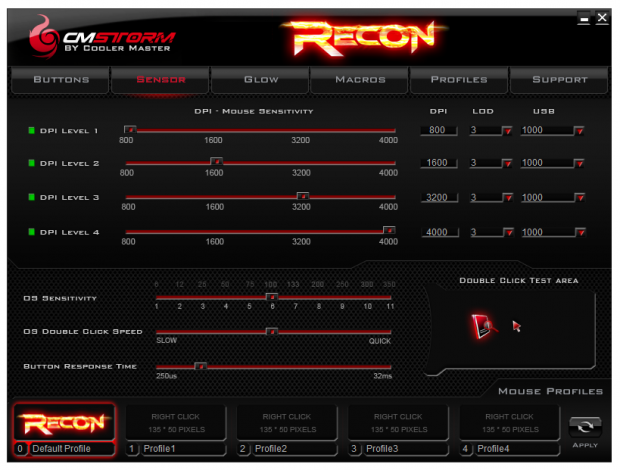Minimize the Recon window
The width and height of the screenshot is (620, 470).
(584, 19)
